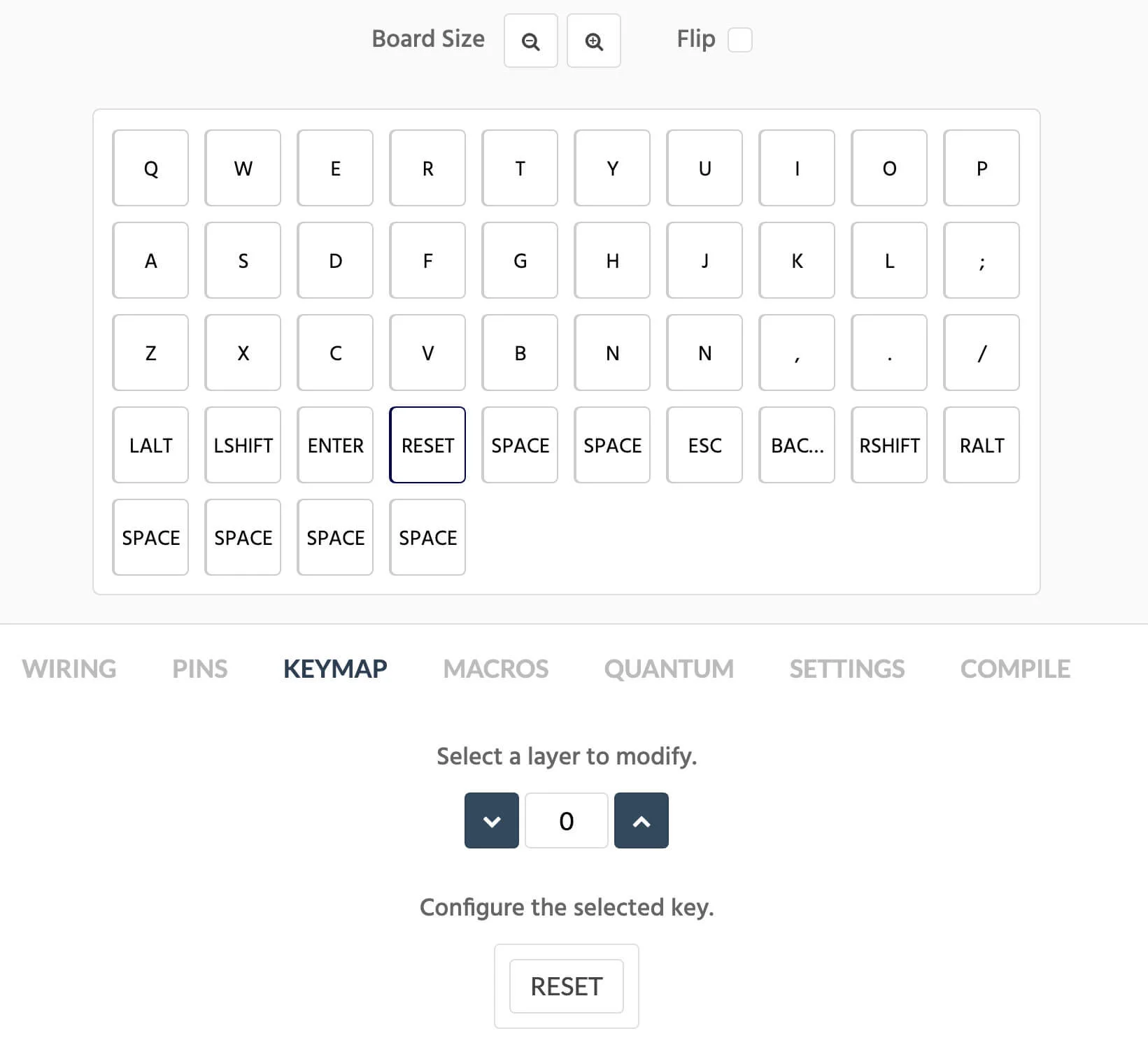
Task: Pick the truncated BAC... key
Action: [797, 445]
